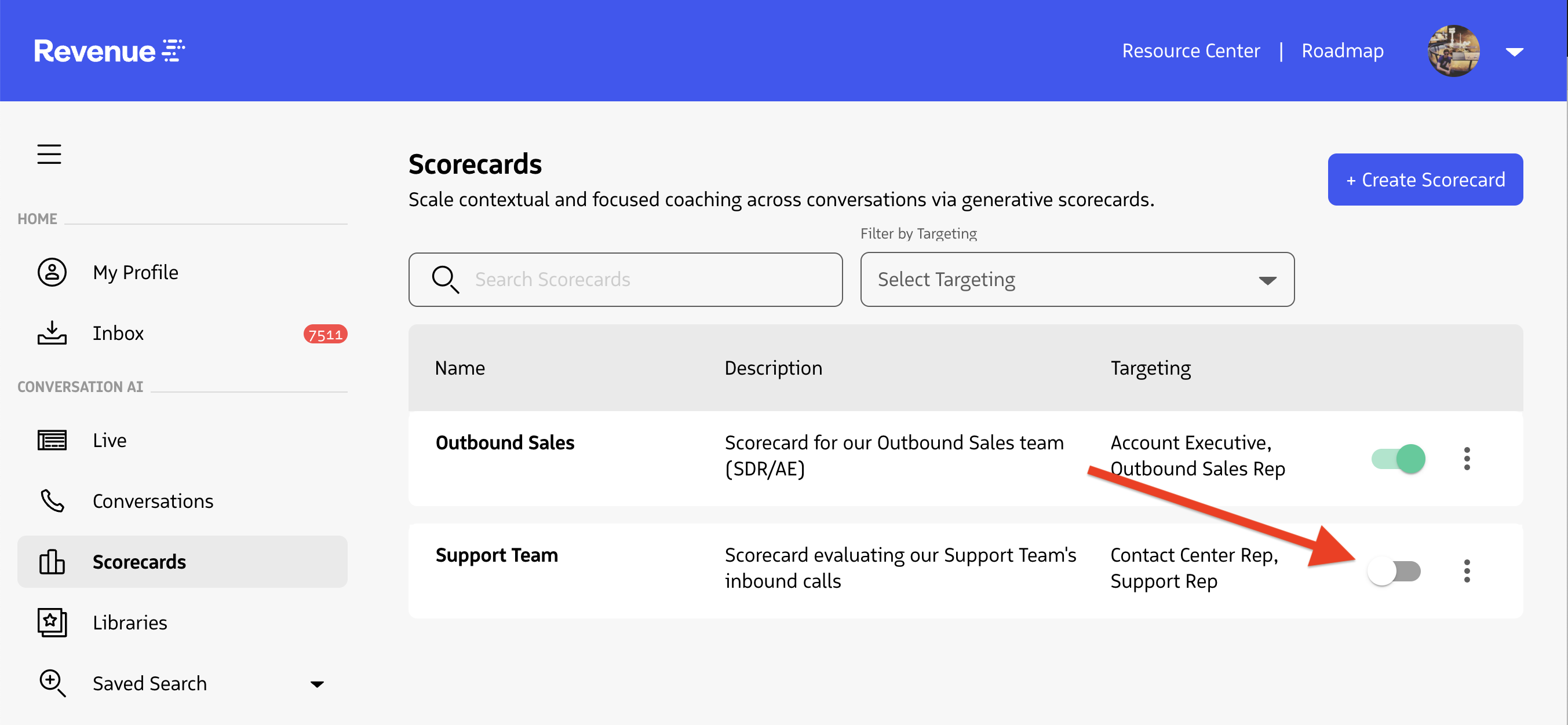
Task: Open the Inbox unread count badge
Action: tap(325, 334)
